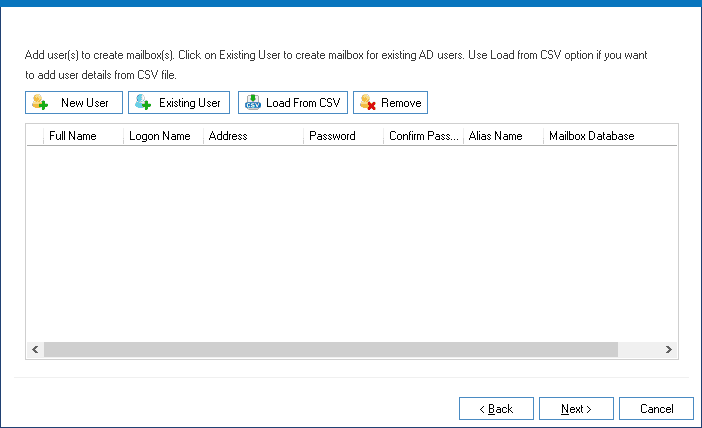The height and width of the screenshot is (428, 702).
Task: Go back with the Back button
Action: tap(496, 408)
